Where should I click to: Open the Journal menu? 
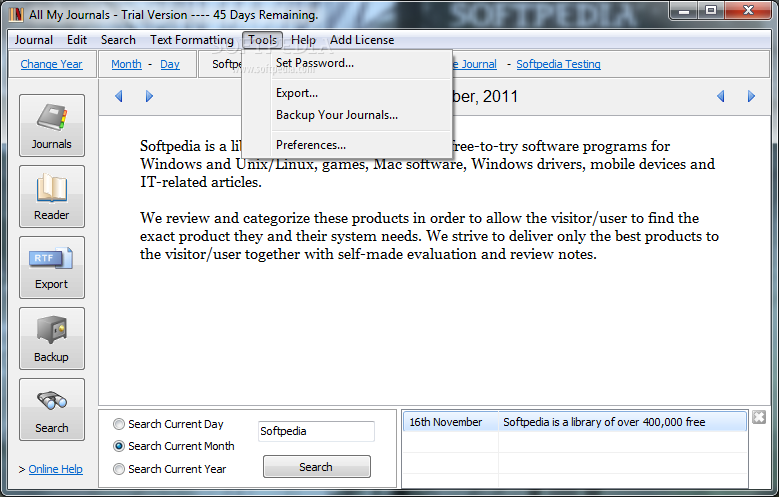(x=33, y=40)
